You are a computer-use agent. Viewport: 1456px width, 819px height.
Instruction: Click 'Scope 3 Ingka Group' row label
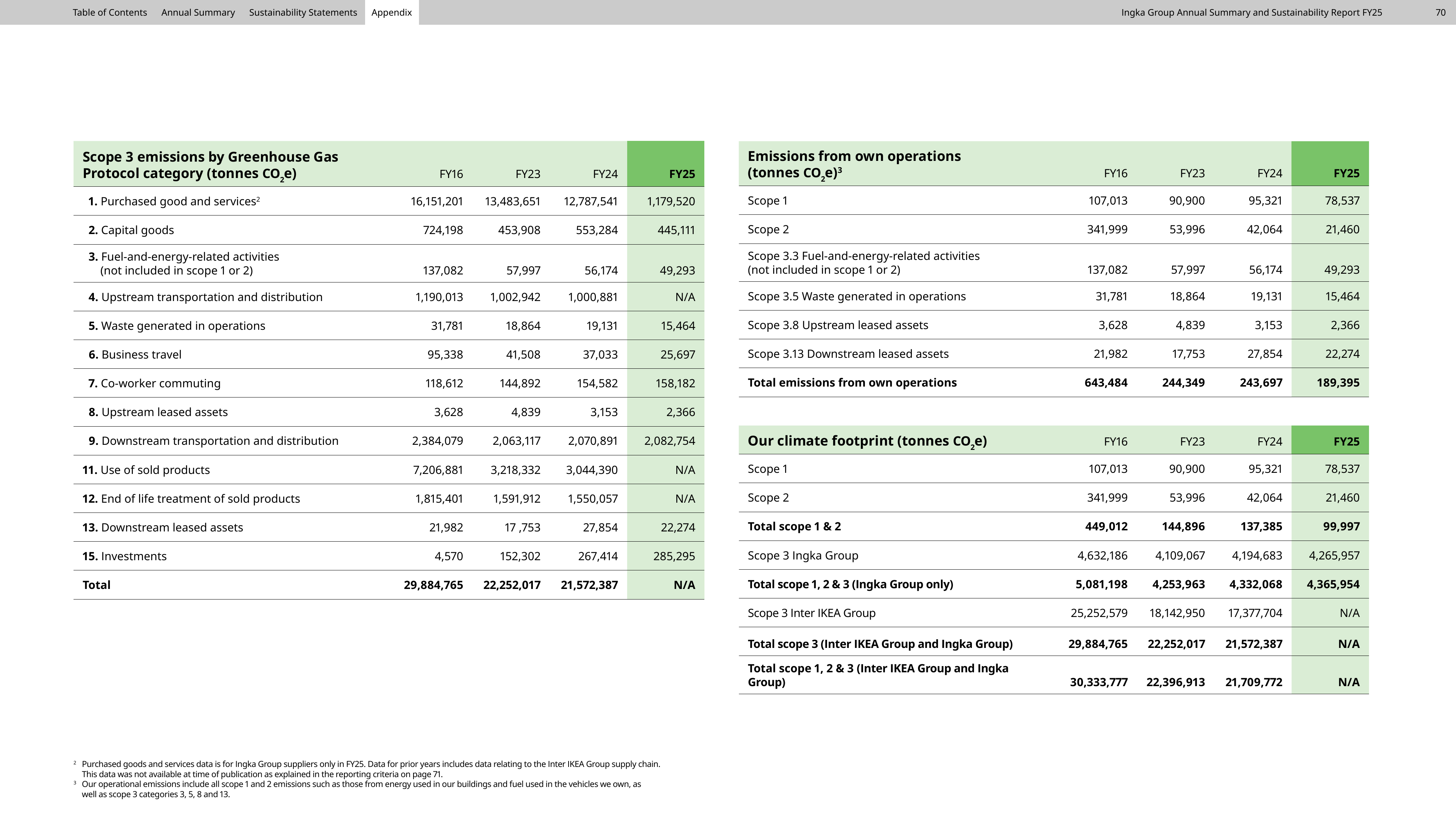pos(803,555)
